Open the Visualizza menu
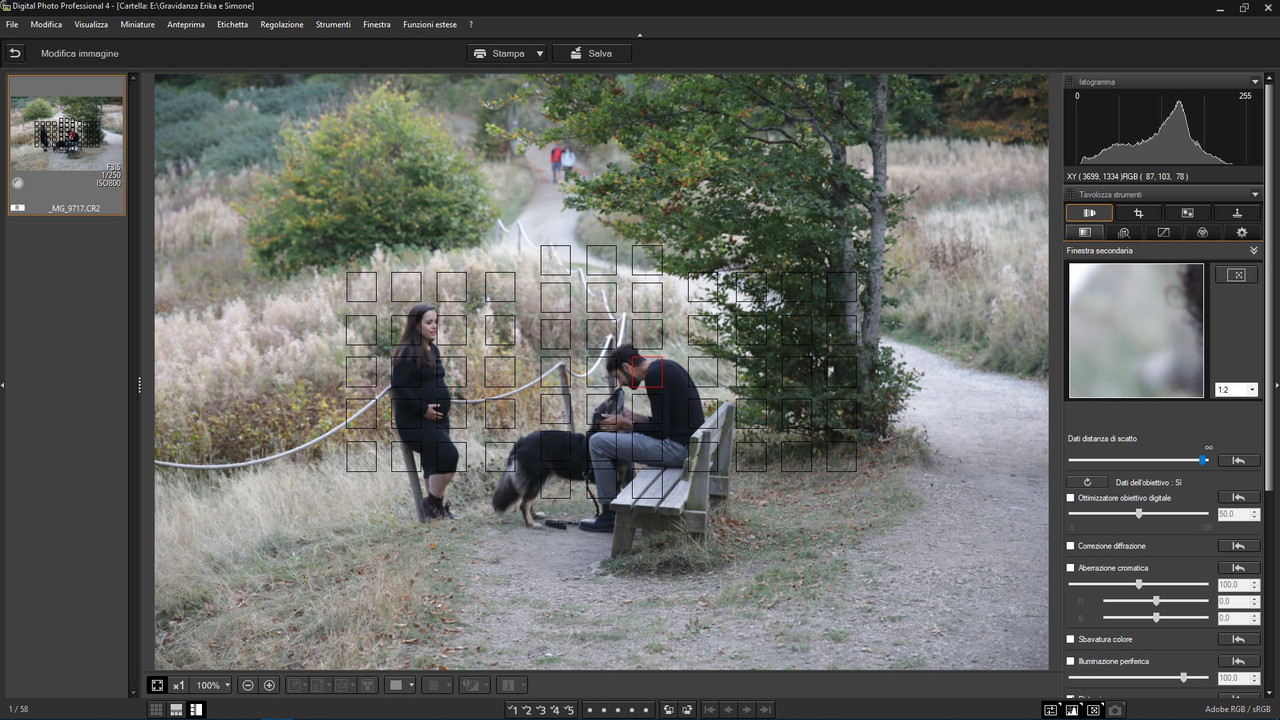Image resolution: width=1280 pixels, height=720 pixels. pyautogui.click(x=91, y=24)
